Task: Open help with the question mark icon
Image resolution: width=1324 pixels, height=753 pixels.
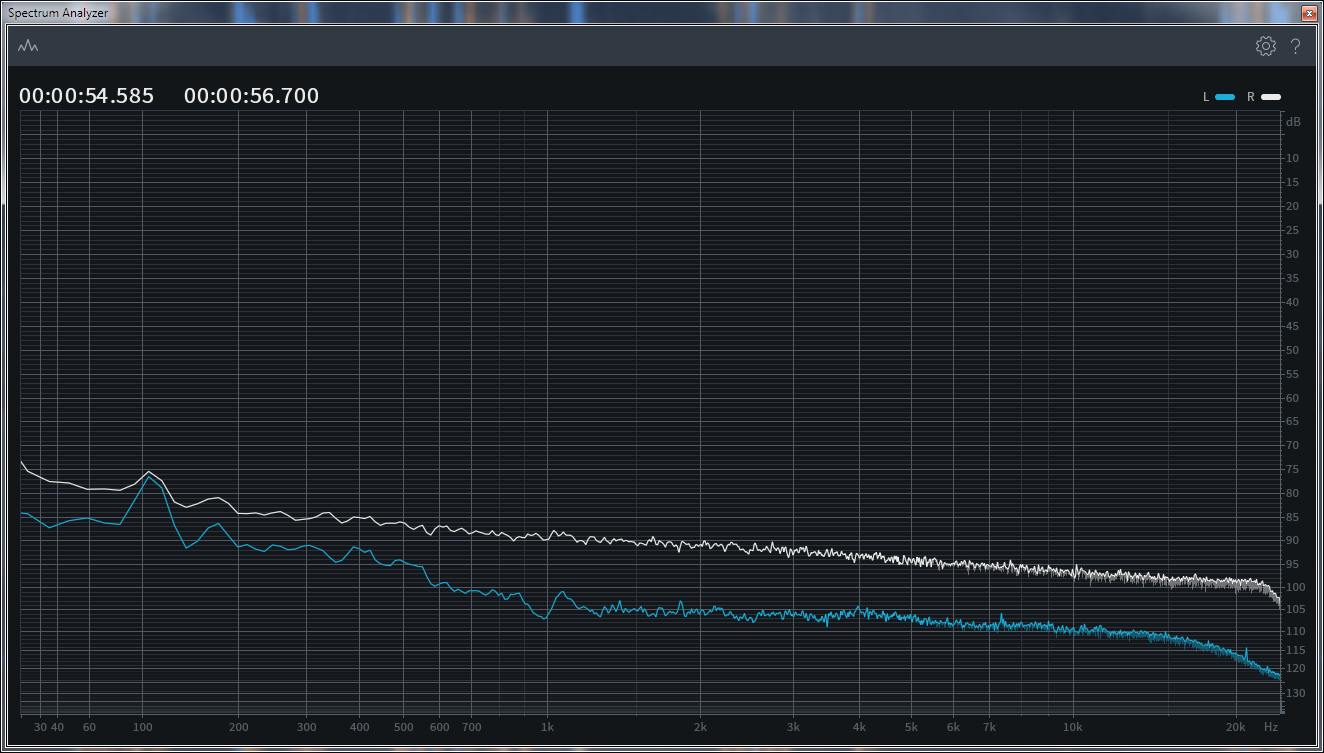Action: (x=1295, y=46)
